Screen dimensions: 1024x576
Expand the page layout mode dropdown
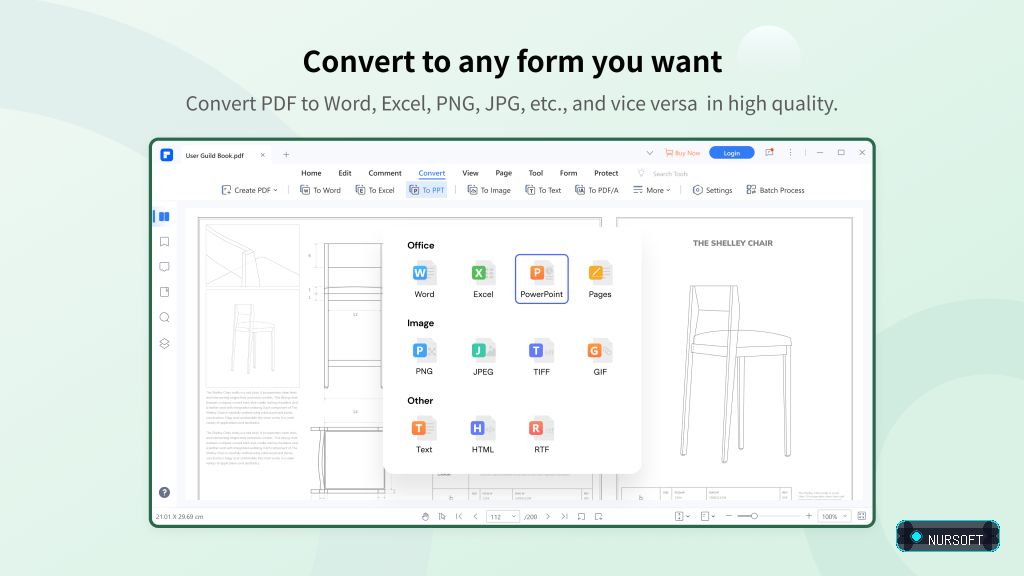[x=682, y=517]
